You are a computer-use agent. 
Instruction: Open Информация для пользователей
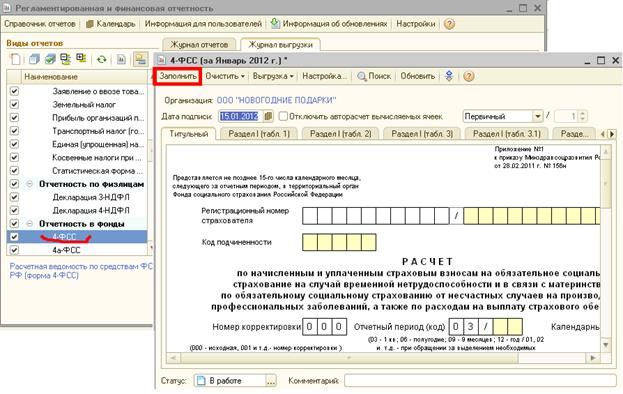click(203, 24)
